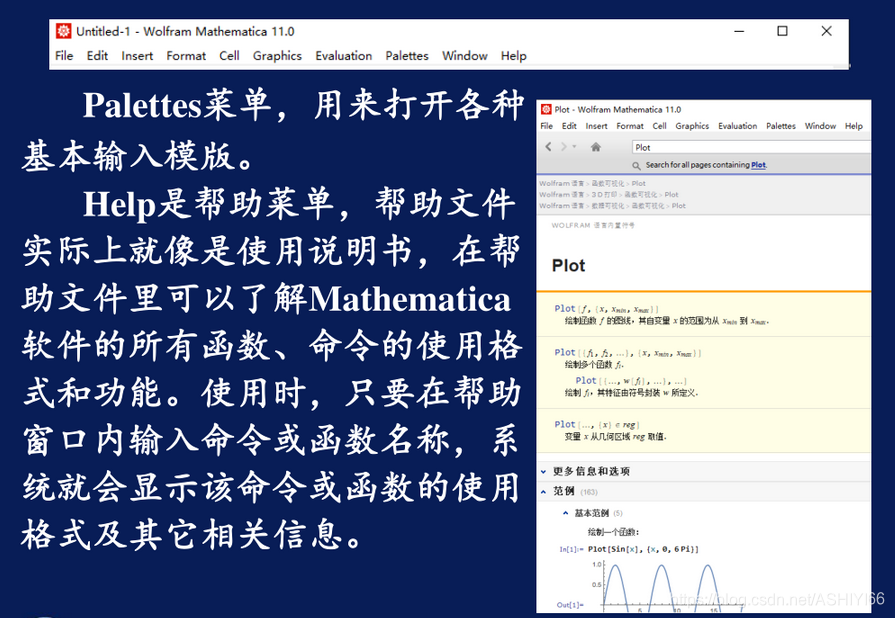Open Help menu in Plot help window

click(x=854, y=126)
